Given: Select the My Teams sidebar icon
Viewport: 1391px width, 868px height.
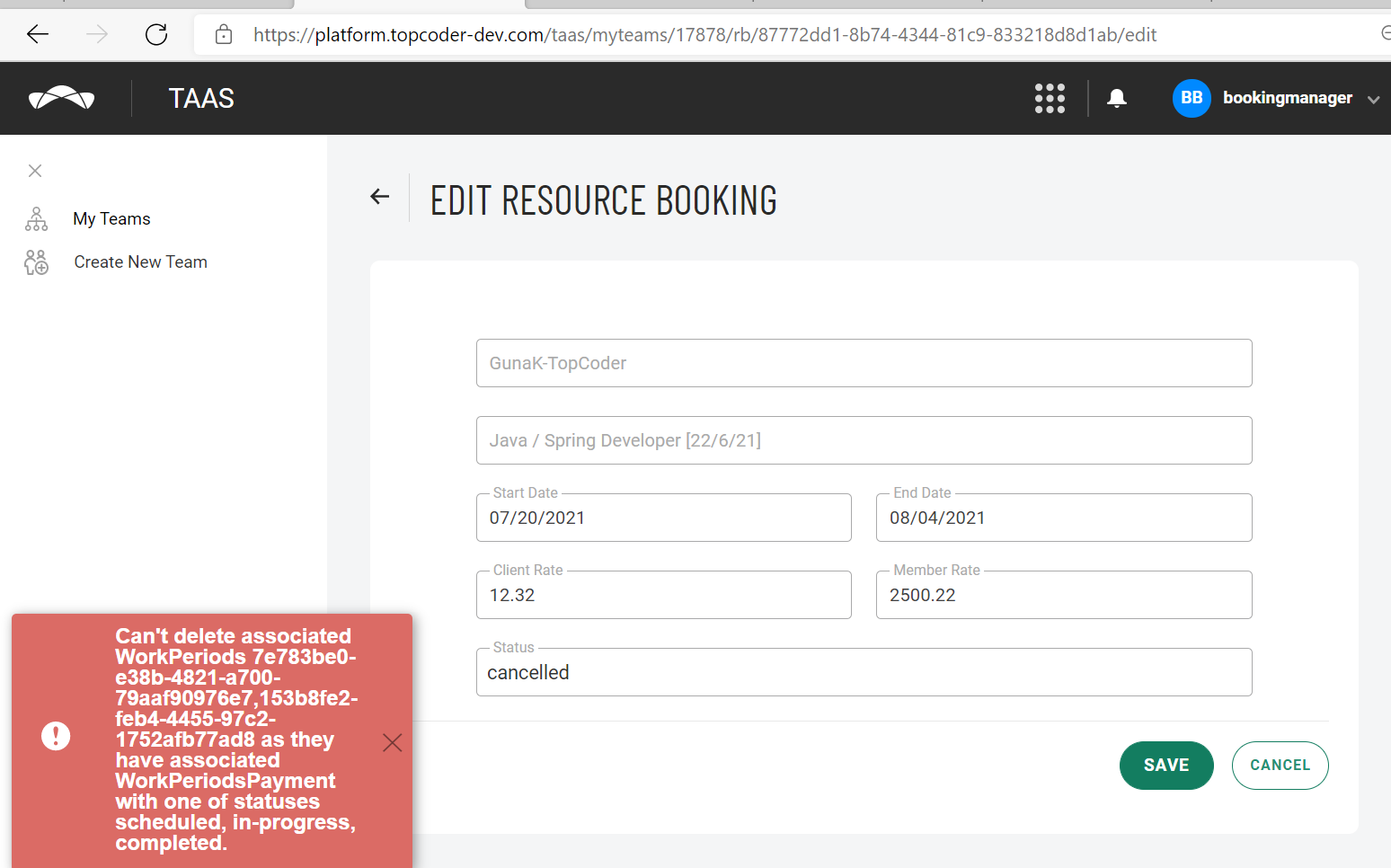Looking at the screenshot, I should click(36, 218).
